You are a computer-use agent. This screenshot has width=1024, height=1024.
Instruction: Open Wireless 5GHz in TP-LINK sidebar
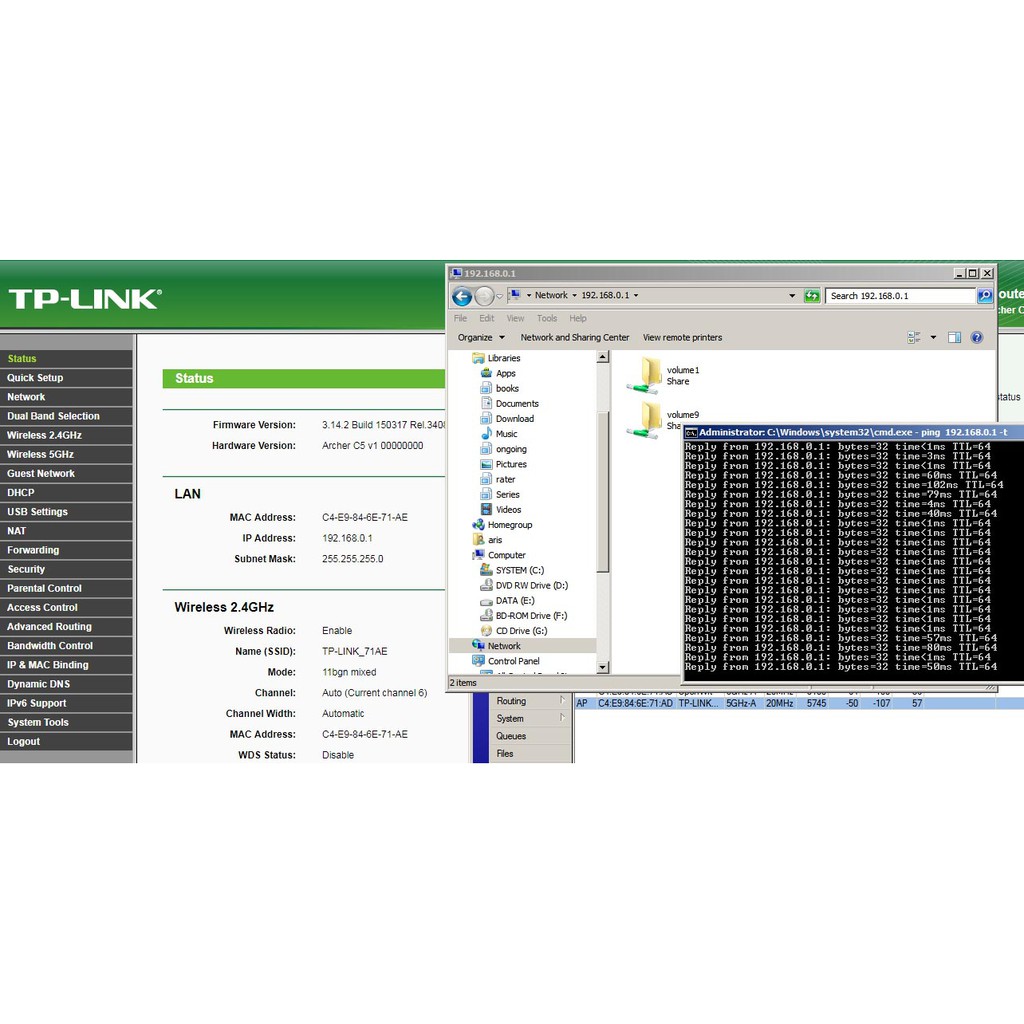pyautogui.click(x=66, y=454)
